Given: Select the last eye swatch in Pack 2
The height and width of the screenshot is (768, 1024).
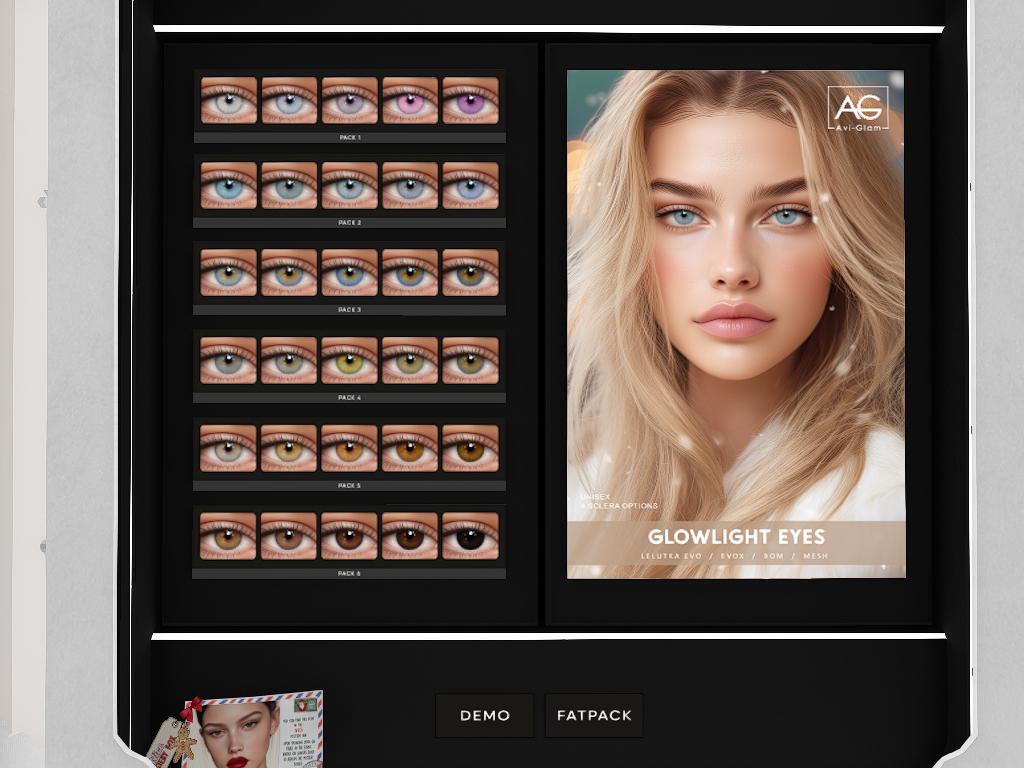Looking at the screenshot, I should 470,186.
